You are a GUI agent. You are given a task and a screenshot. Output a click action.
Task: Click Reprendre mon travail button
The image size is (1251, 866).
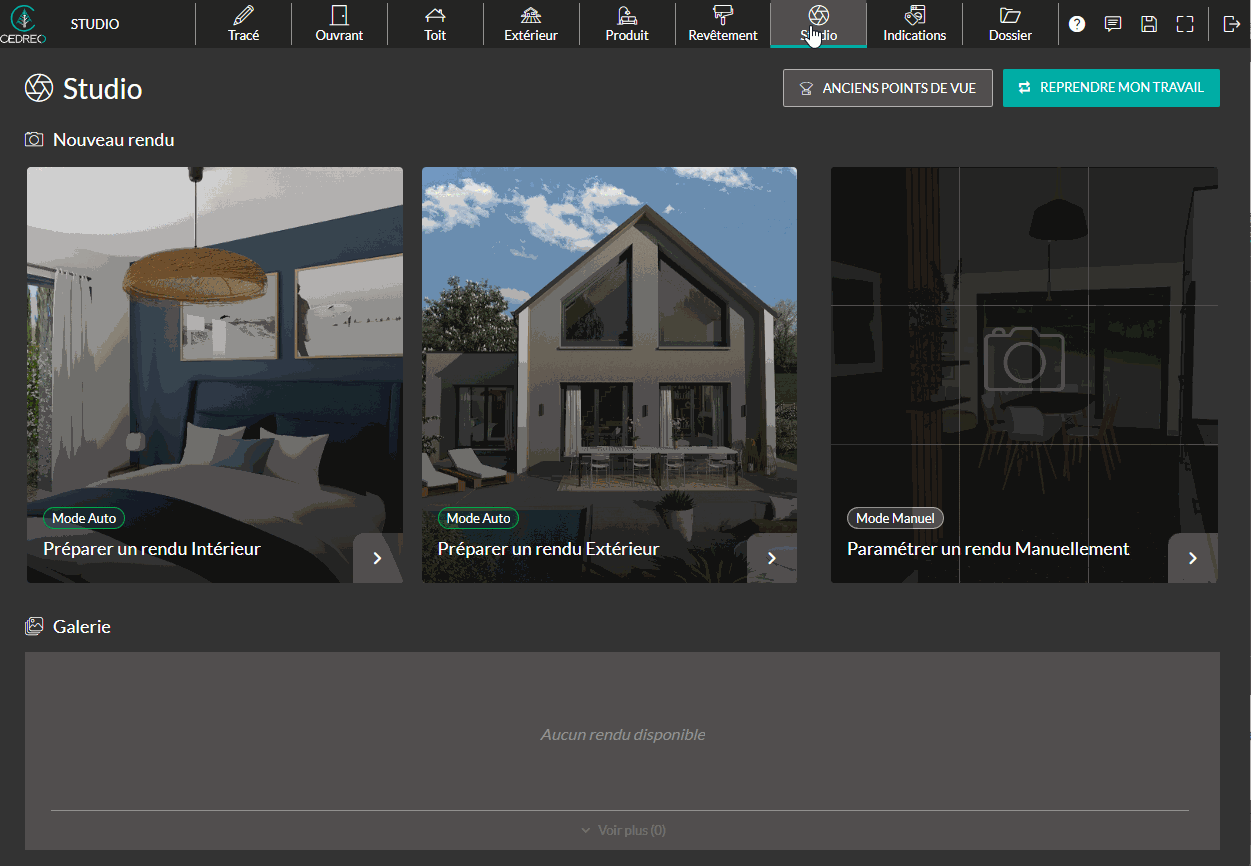[1111, 88]
